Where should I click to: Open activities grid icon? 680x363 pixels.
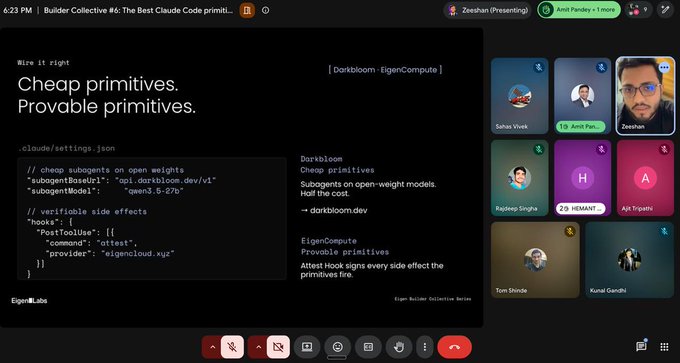point(664,347)
